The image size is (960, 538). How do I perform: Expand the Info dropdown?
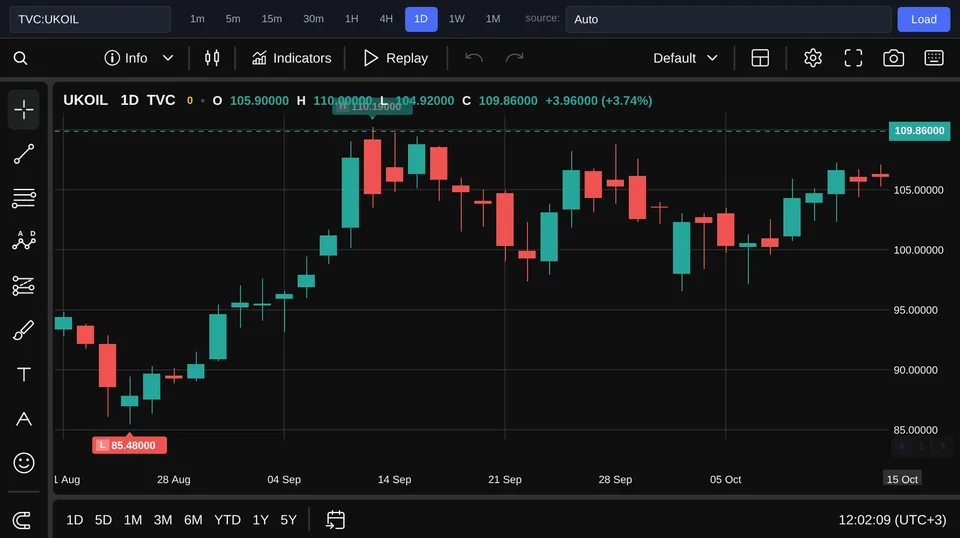[x=138, y=58]
